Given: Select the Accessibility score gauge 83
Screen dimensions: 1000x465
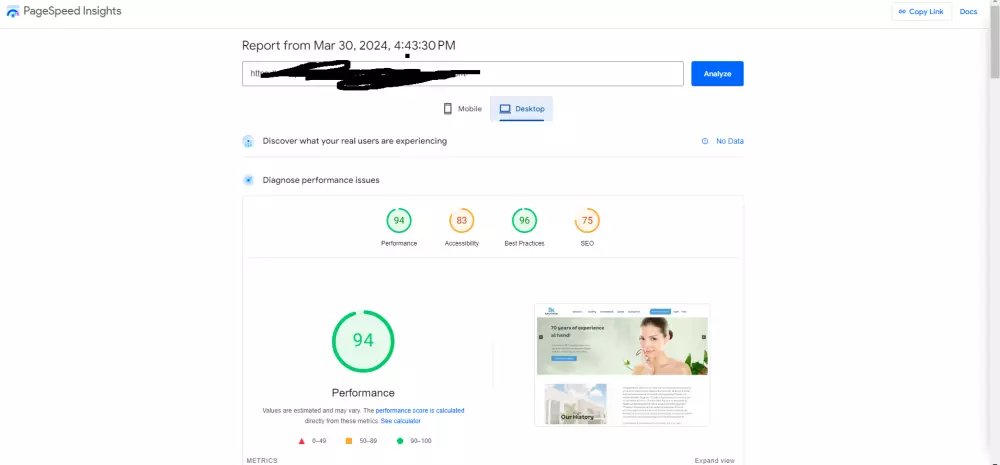Looking at the screenshot, I should (x=462, y=221).
